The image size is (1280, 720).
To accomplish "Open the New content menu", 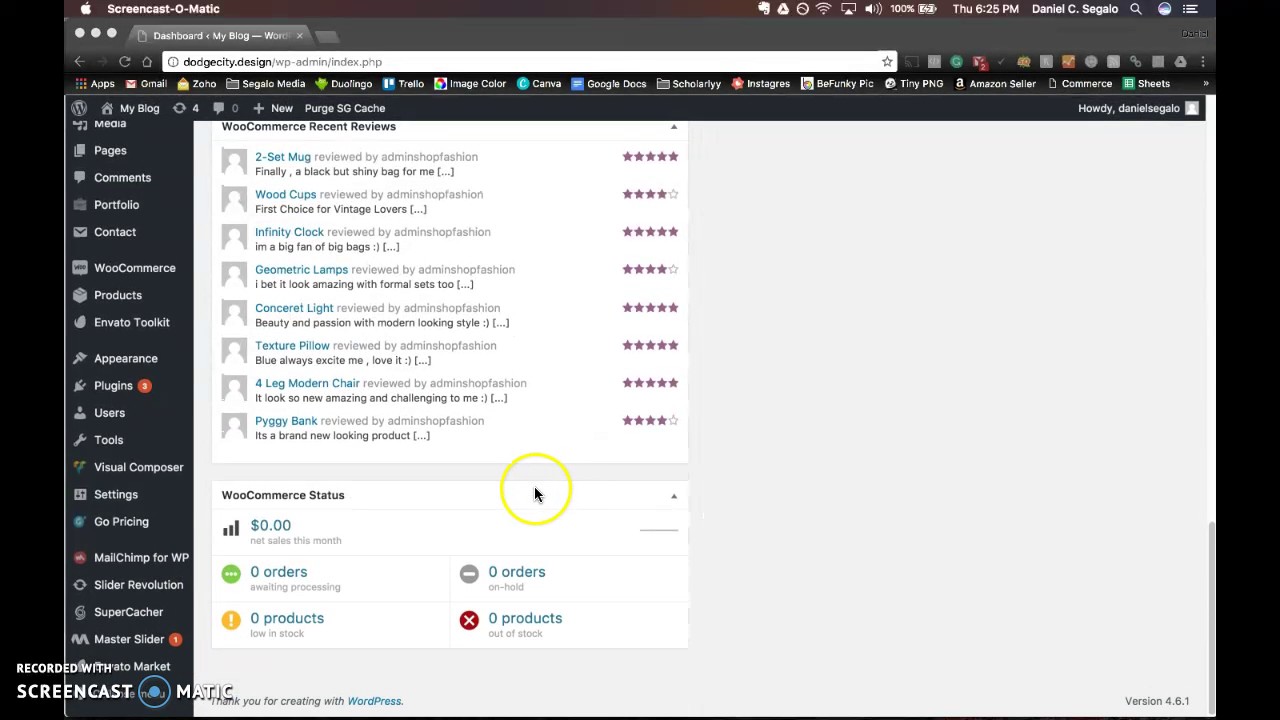I will pos(273,108).
